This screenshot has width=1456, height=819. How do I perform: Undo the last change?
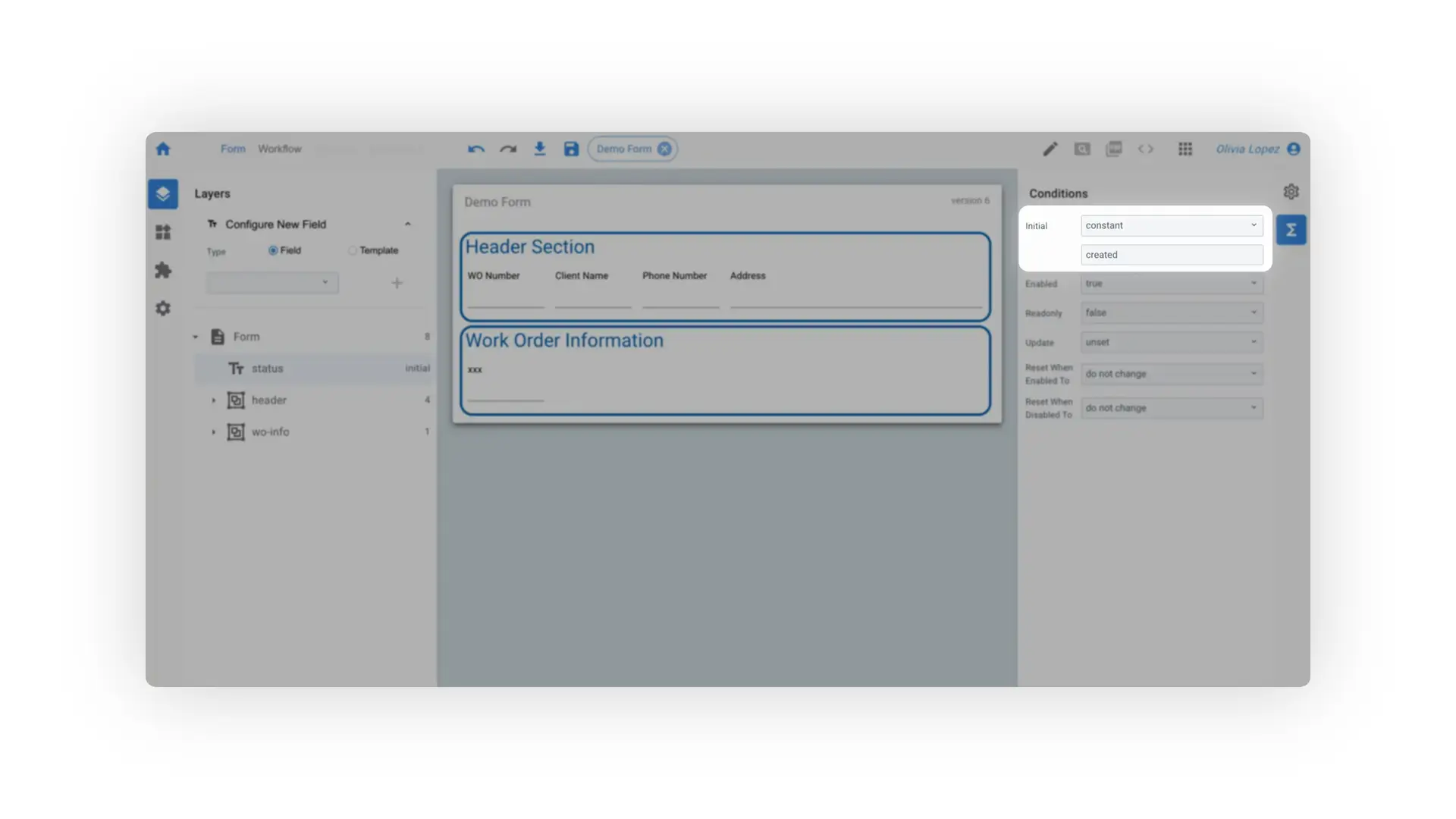tap(475, 149)
